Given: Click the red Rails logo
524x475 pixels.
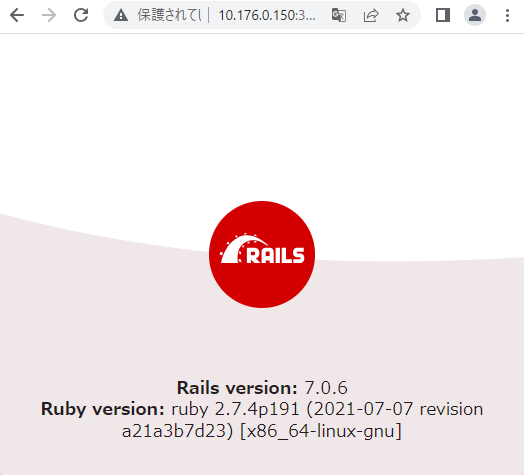Looking at the screenshot, I should click(262, 254).
